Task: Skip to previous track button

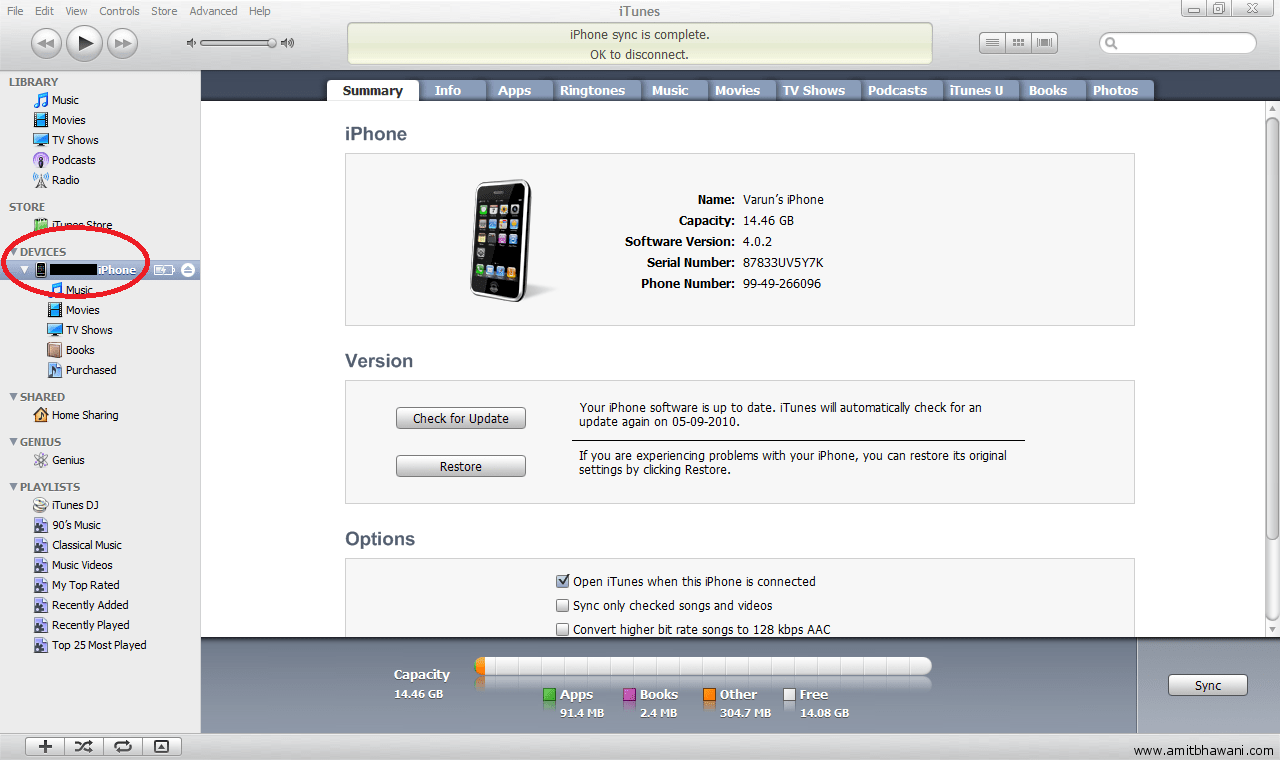Action: (46, 42)
